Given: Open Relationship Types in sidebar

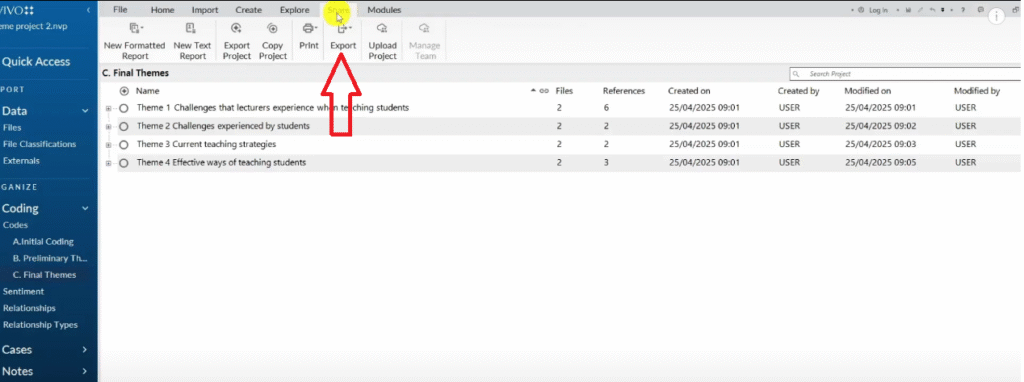Looking at the screenshot, I should (40, 325).
